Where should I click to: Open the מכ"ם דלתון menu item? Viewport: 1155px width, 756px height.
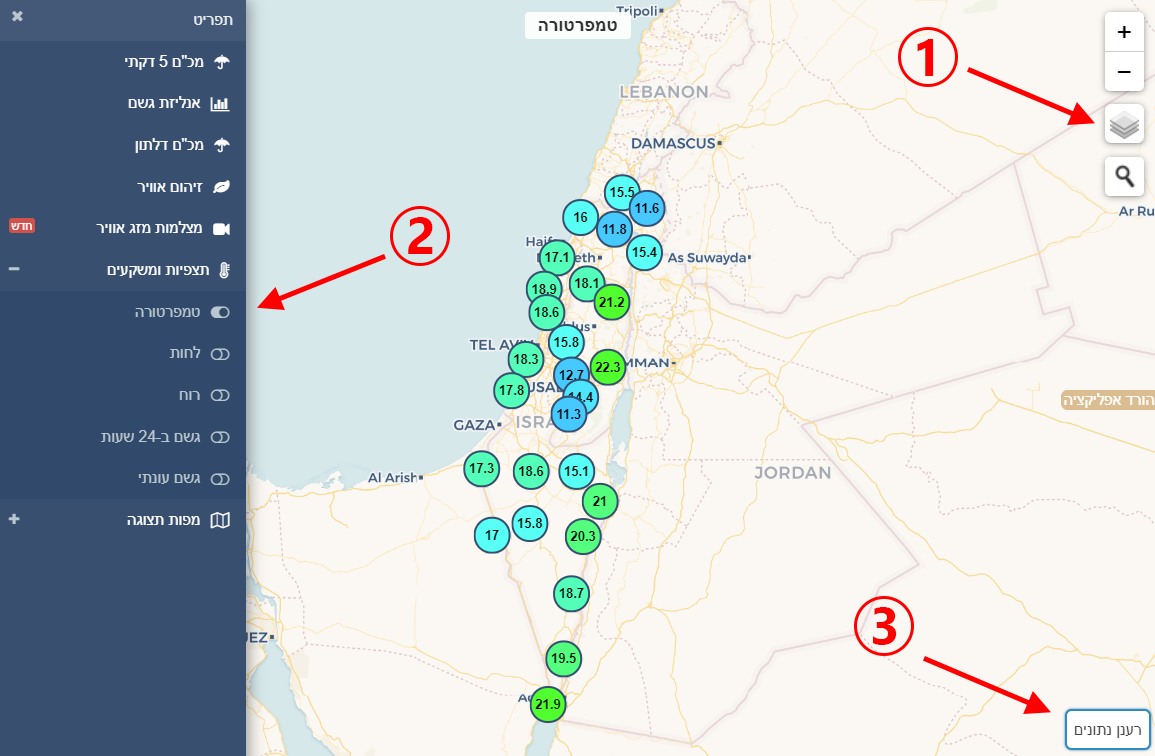click(x=169, y=145)
